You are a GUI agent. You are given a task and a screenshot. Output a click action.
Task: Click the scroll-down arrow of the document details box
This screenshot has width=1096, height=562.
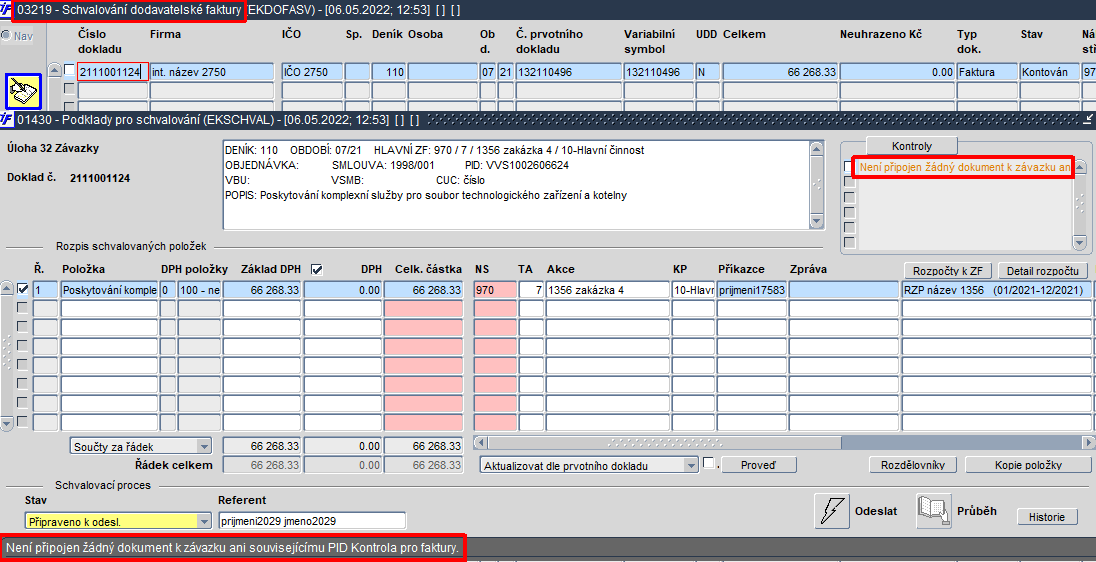[x=816, y=221]
